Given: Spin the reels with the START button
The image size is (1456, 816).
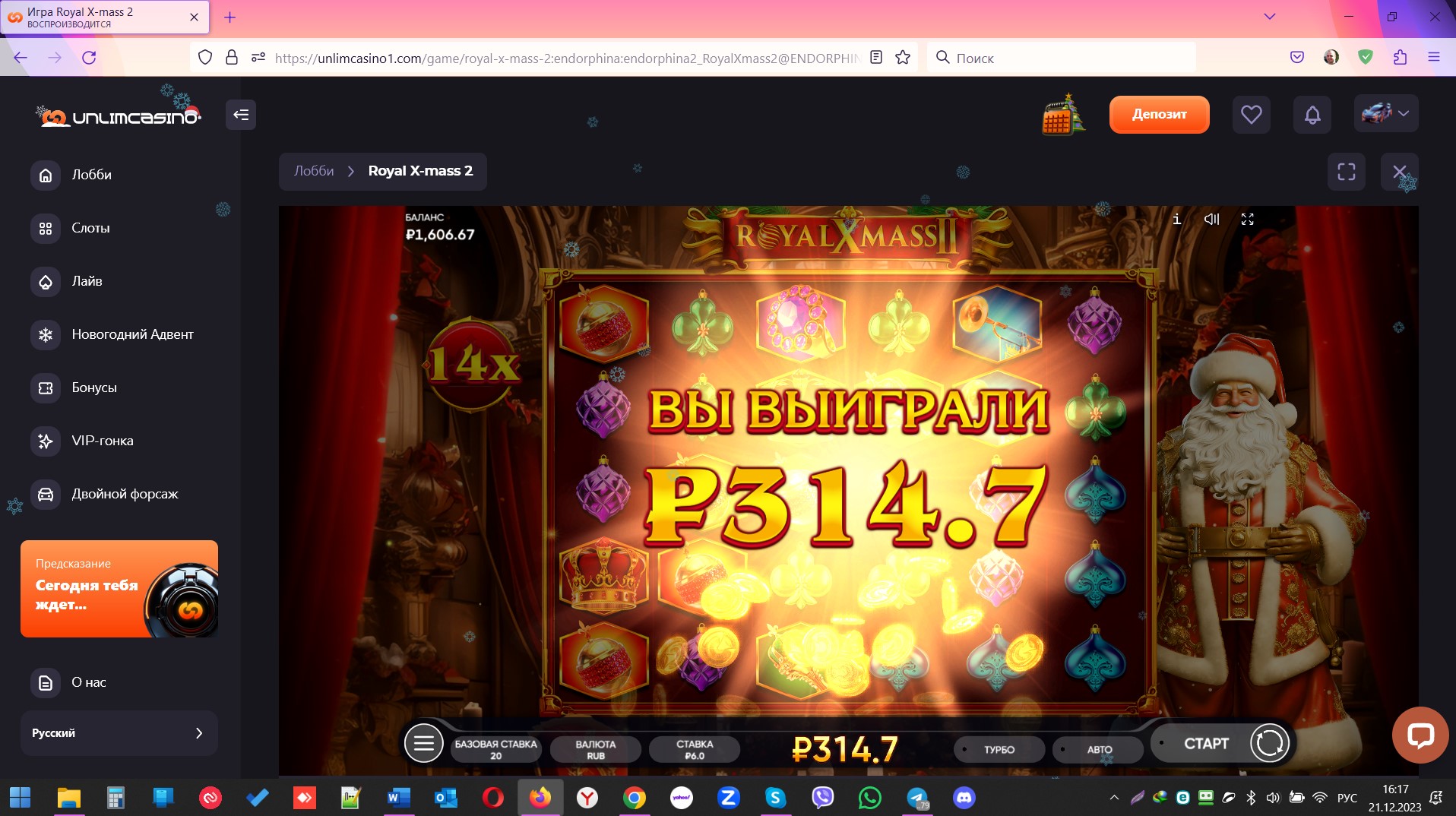Looking at the screenshot, I should (1222, 743).
